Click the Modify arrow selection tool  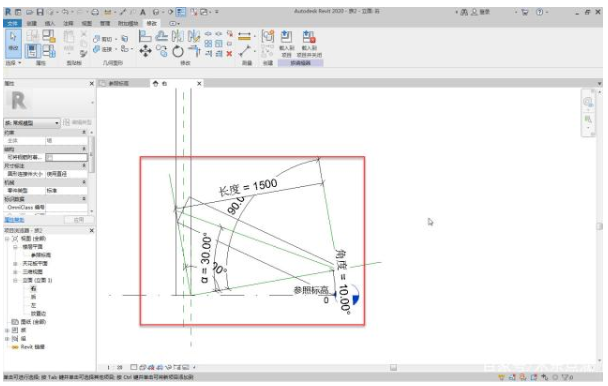pos(13,42)
